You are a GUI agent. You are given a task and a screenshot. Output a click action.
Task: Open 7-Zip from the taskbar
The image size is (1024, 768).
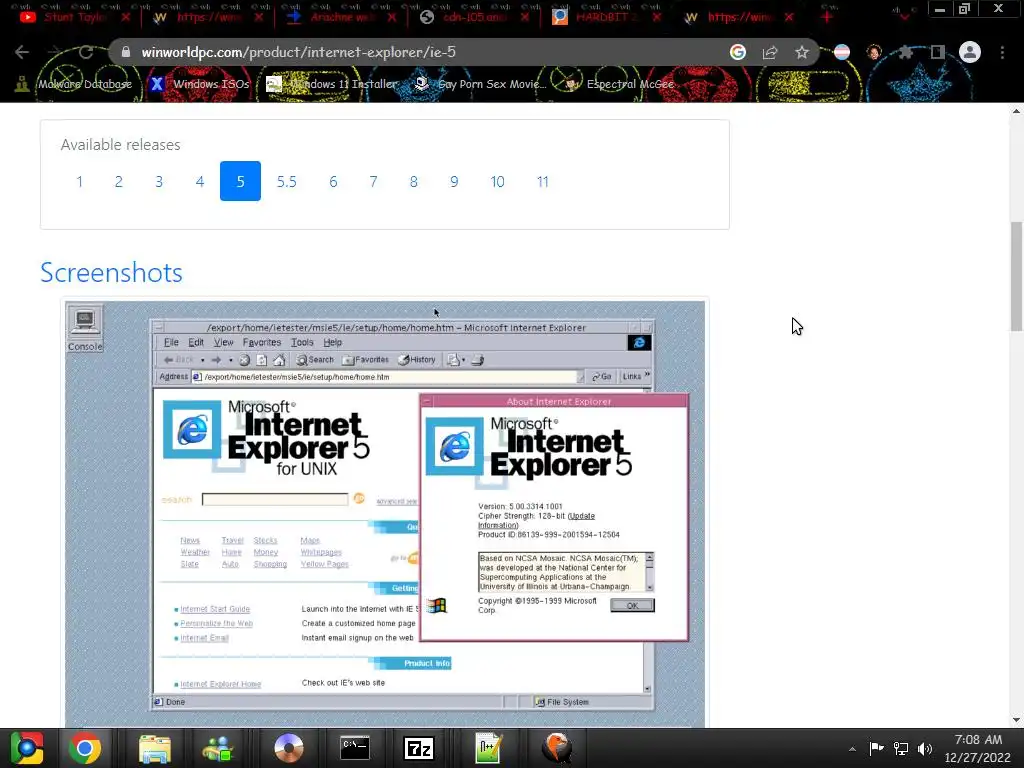pos(419,748)
